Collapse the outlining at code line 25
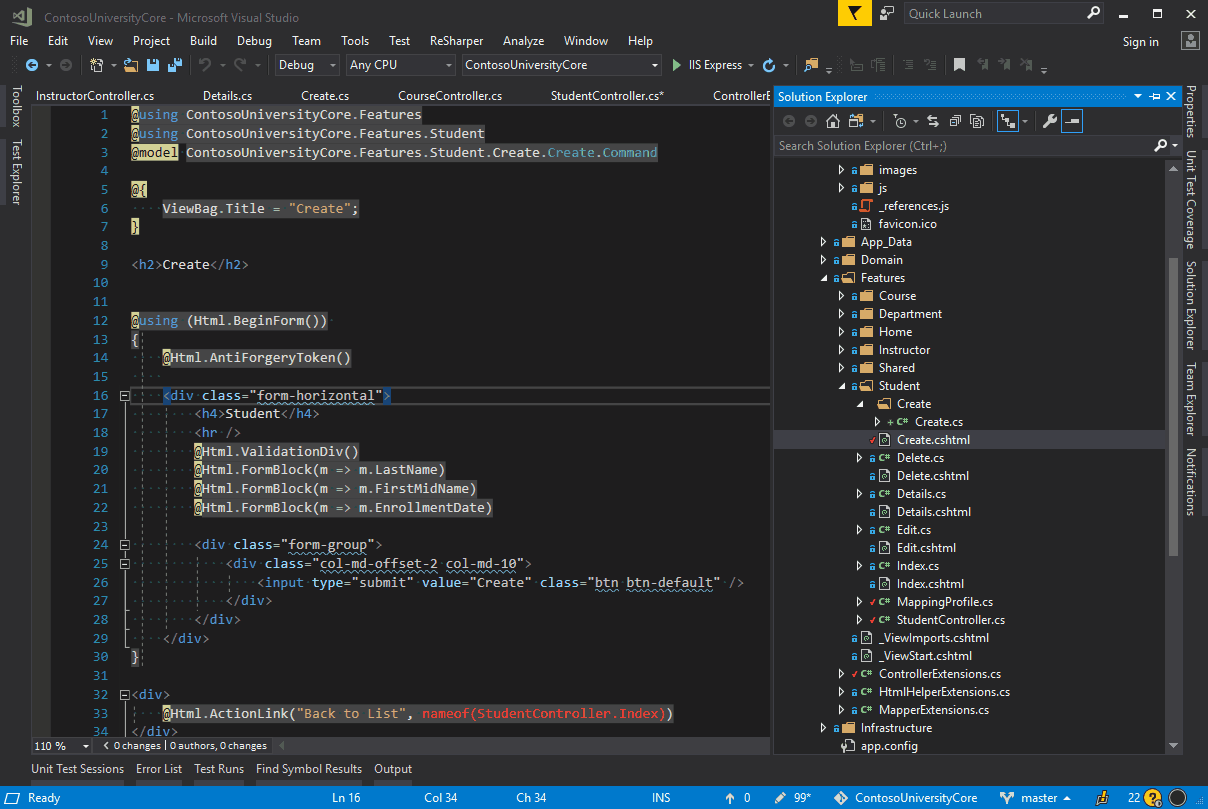 [x=125, y=564]
